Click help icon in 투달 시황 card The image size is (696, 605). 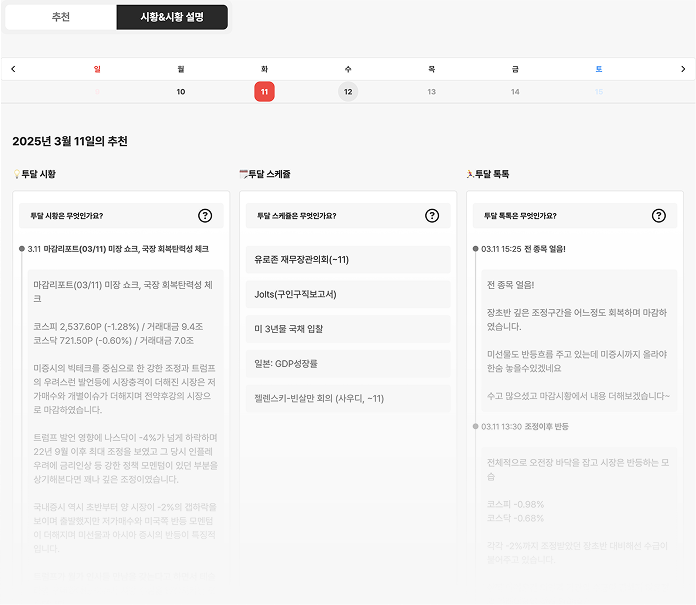point(205,215)
